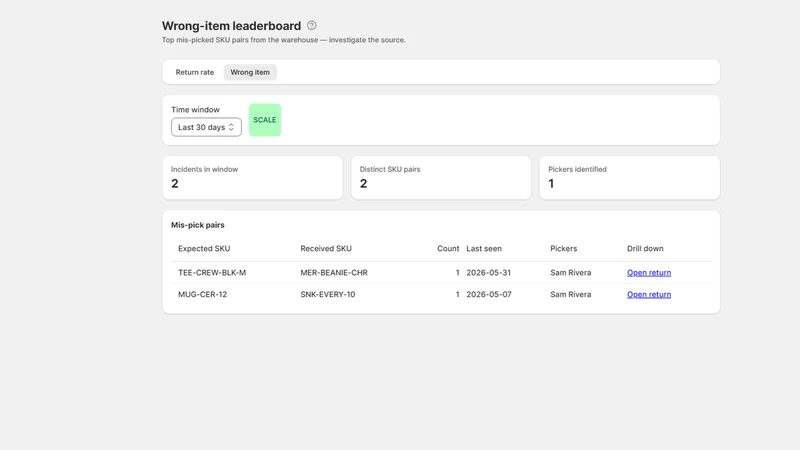Open the help icon beside Wrong-item leaderboard
800x450 pixels.
click(311, 26)
